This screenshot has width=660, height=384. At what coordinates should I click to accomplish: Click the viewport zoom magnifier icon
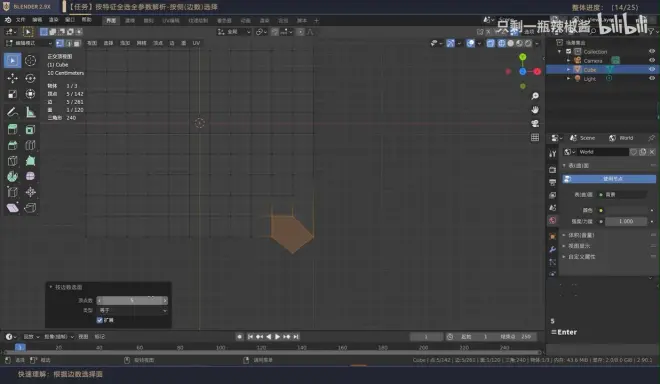tap(535, 96)
